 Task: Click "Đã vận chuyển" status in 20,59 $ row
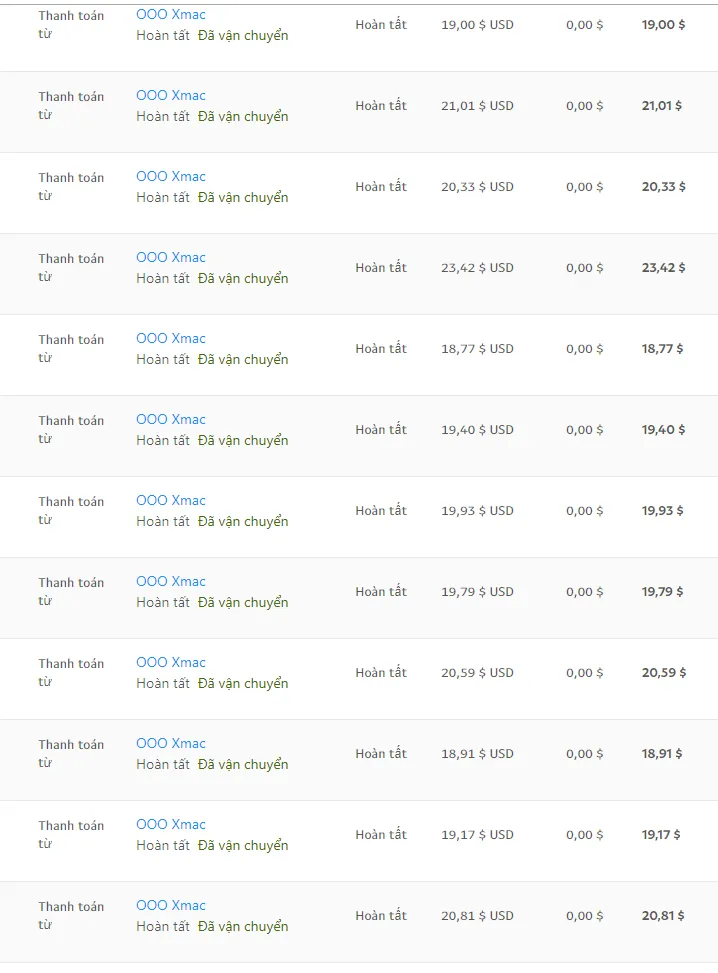pos(243,684)
